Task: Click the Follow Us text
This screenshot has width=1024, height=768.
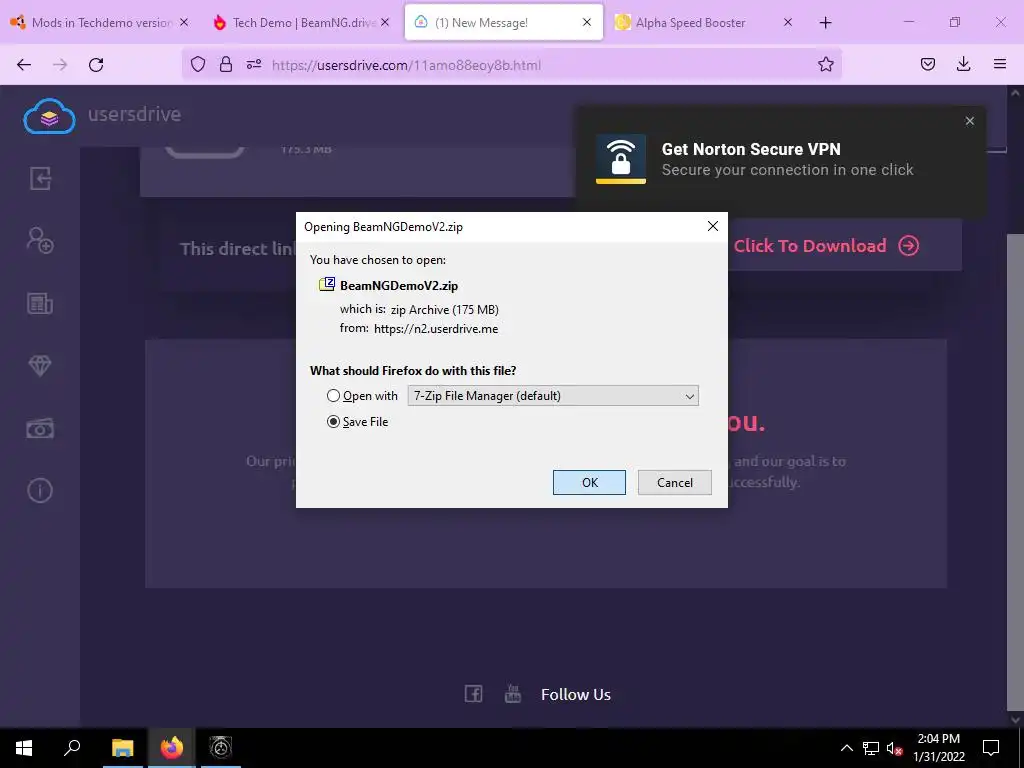Action: [575, 694]
